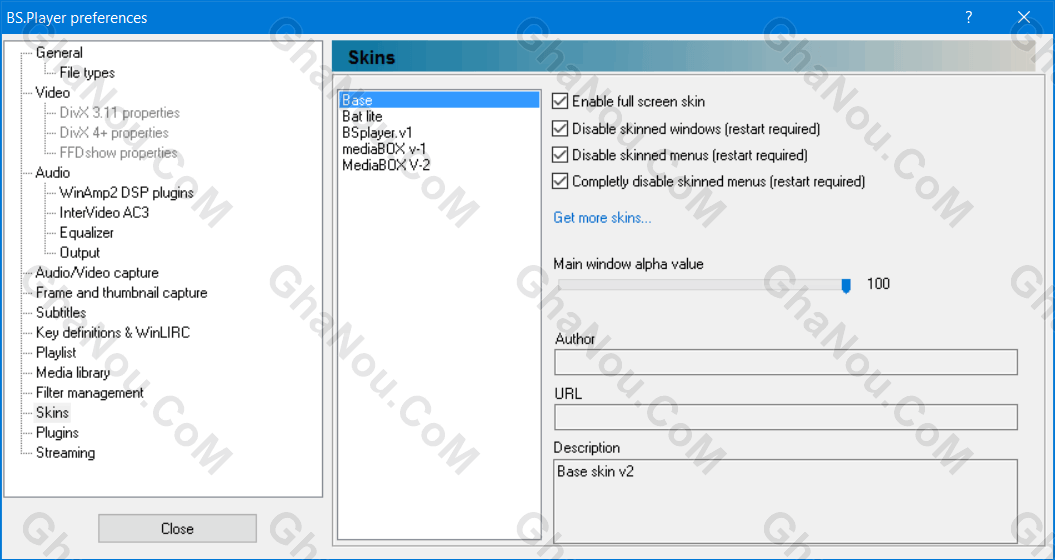1055x560 pixels.
Task: Open Equalizer settings
Action: coord(87,233)
